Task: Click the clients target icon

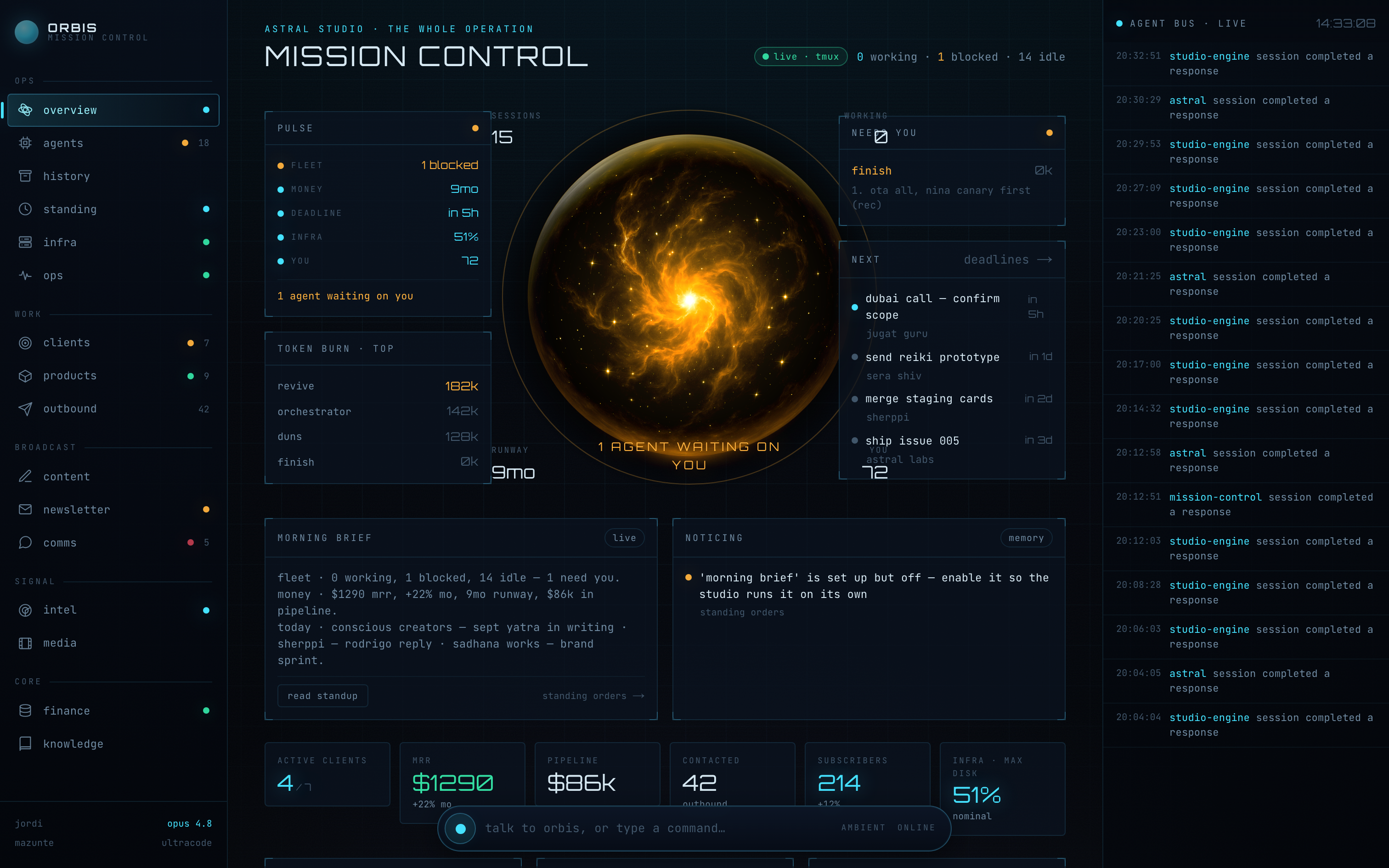Action: pos(25,343)
